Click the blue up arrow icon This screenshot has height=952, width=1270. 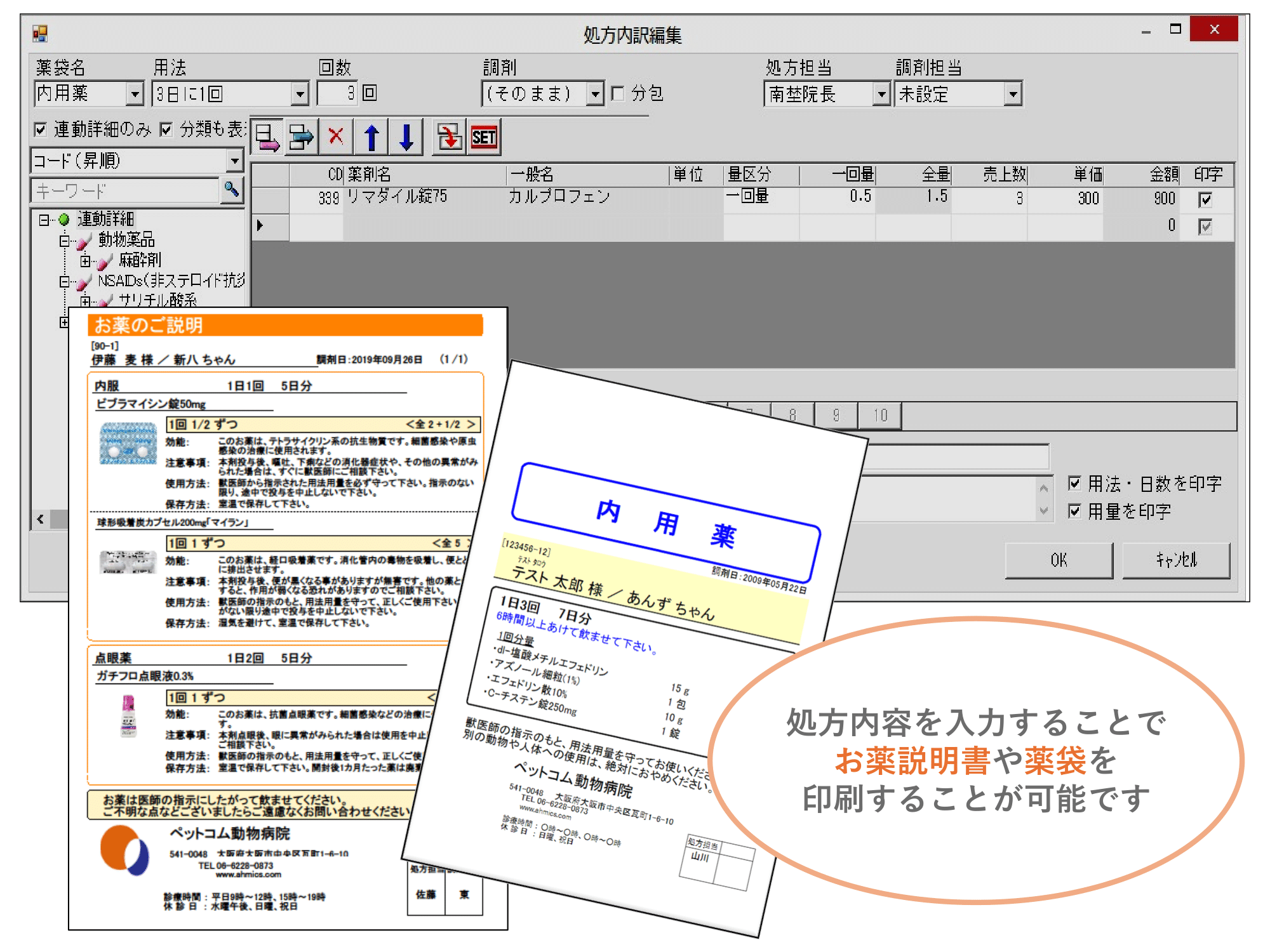[371, 137]
